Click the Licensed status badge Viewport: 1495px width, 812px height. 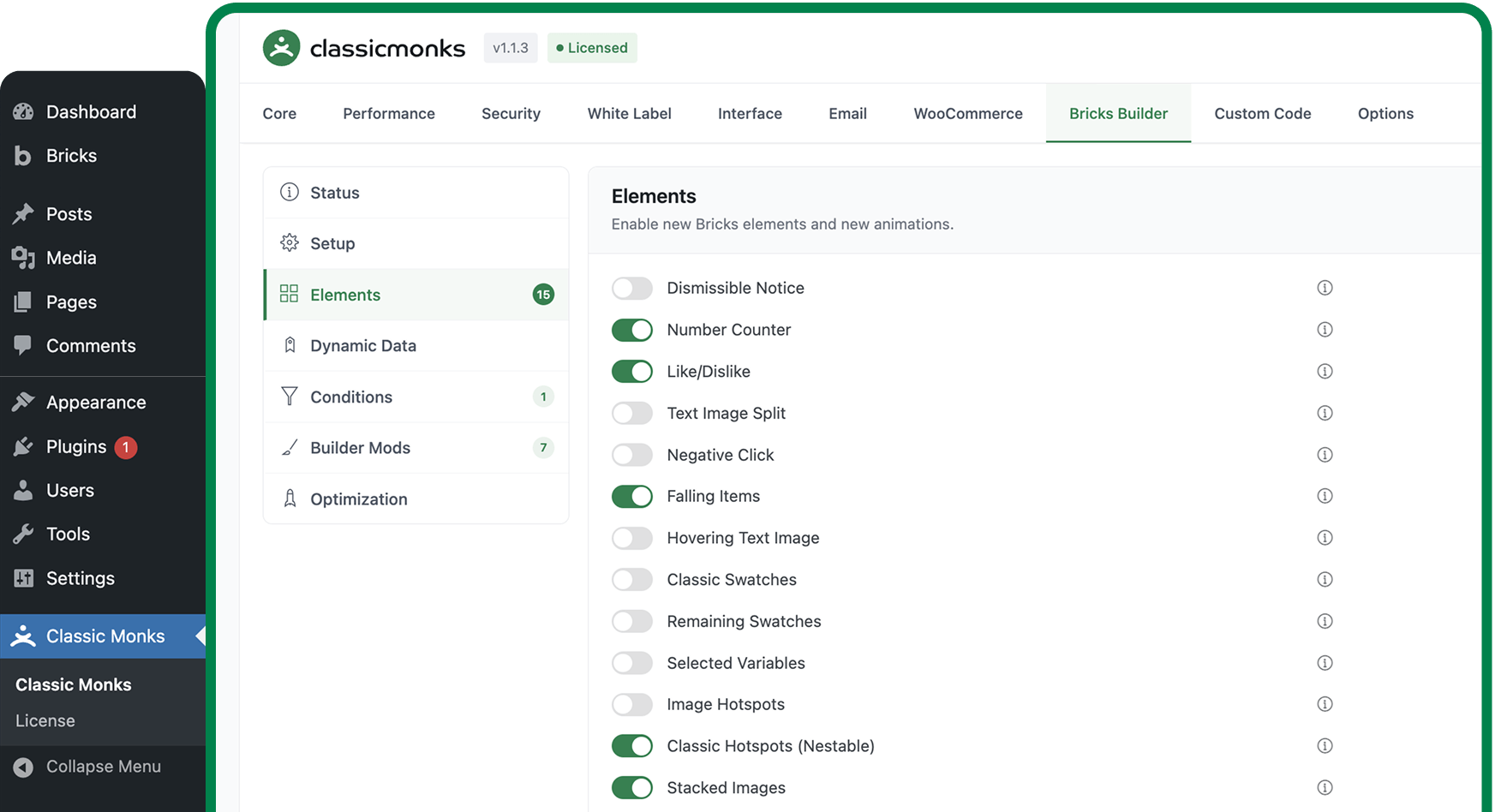click(592, 48)
